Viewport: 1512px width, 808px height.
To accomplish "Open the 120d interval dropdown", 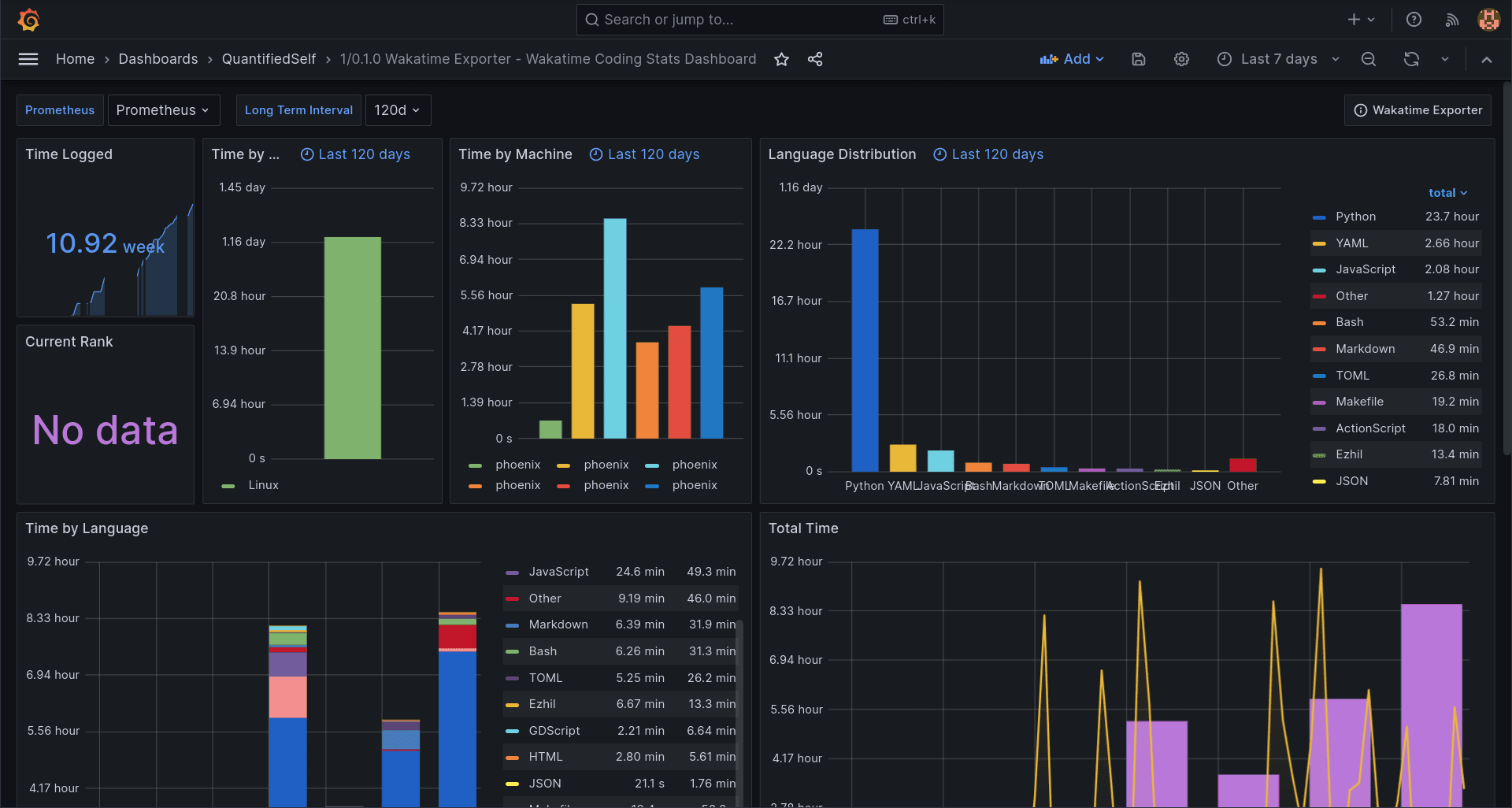I will point(398,110).
